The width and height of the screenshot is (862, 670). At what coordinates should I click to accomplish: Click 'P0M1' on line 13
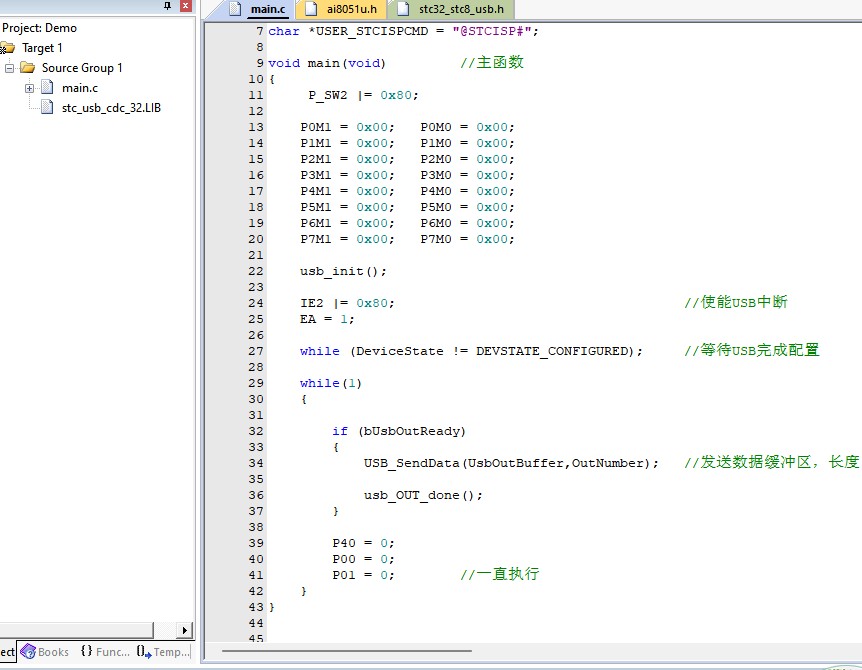point(316,127)
